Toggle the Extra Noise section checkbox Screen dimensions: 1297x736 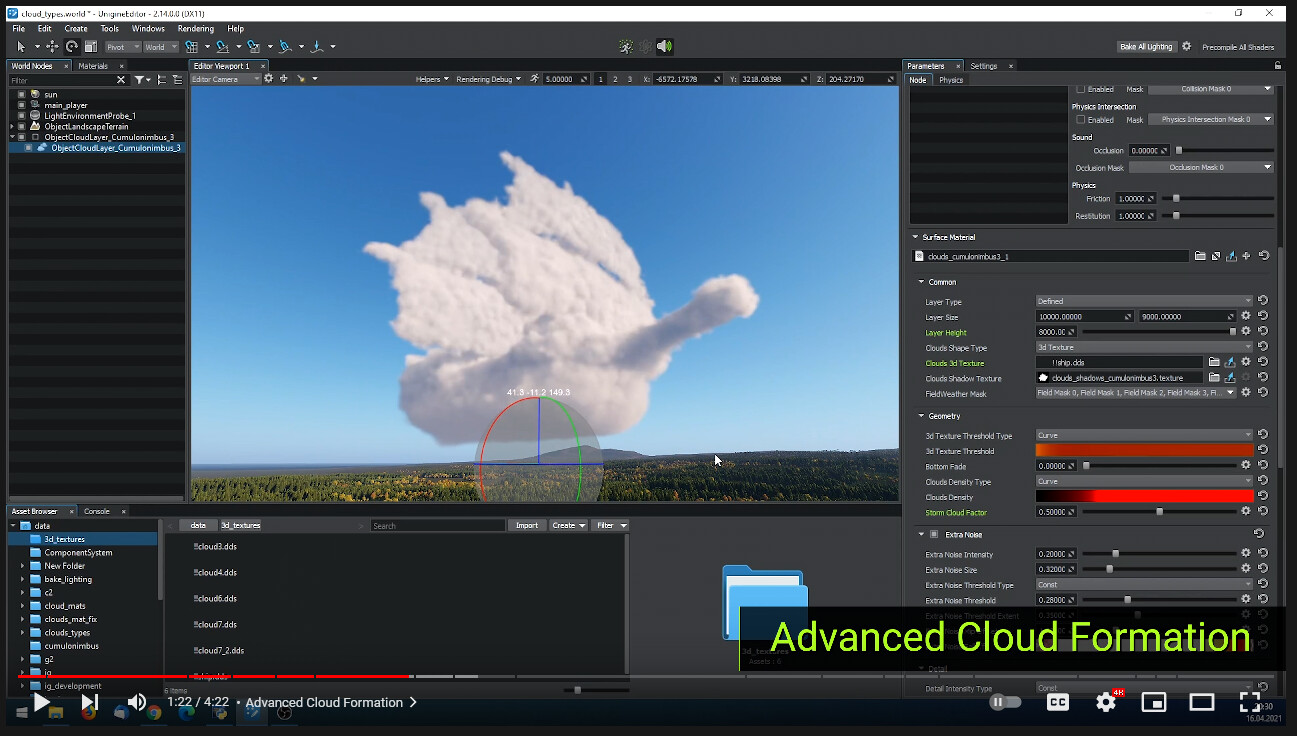(934, 535)
